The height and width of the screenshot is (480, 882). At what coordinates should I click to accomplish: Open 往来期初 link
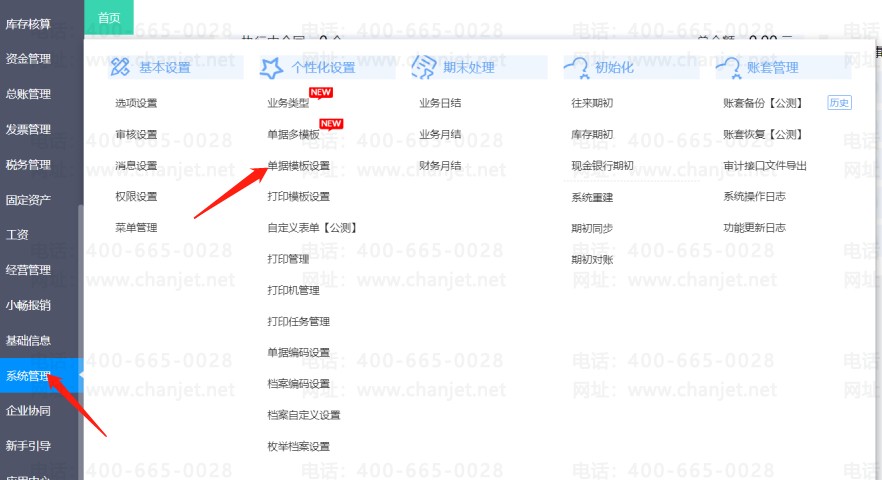pos(592,103)
